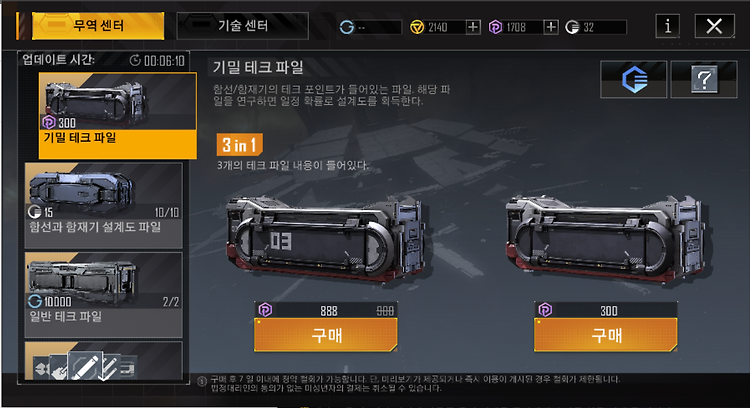The image size is (750, 408).
Task: Close the trade center with the X button
Action: (x=714, y=26)
